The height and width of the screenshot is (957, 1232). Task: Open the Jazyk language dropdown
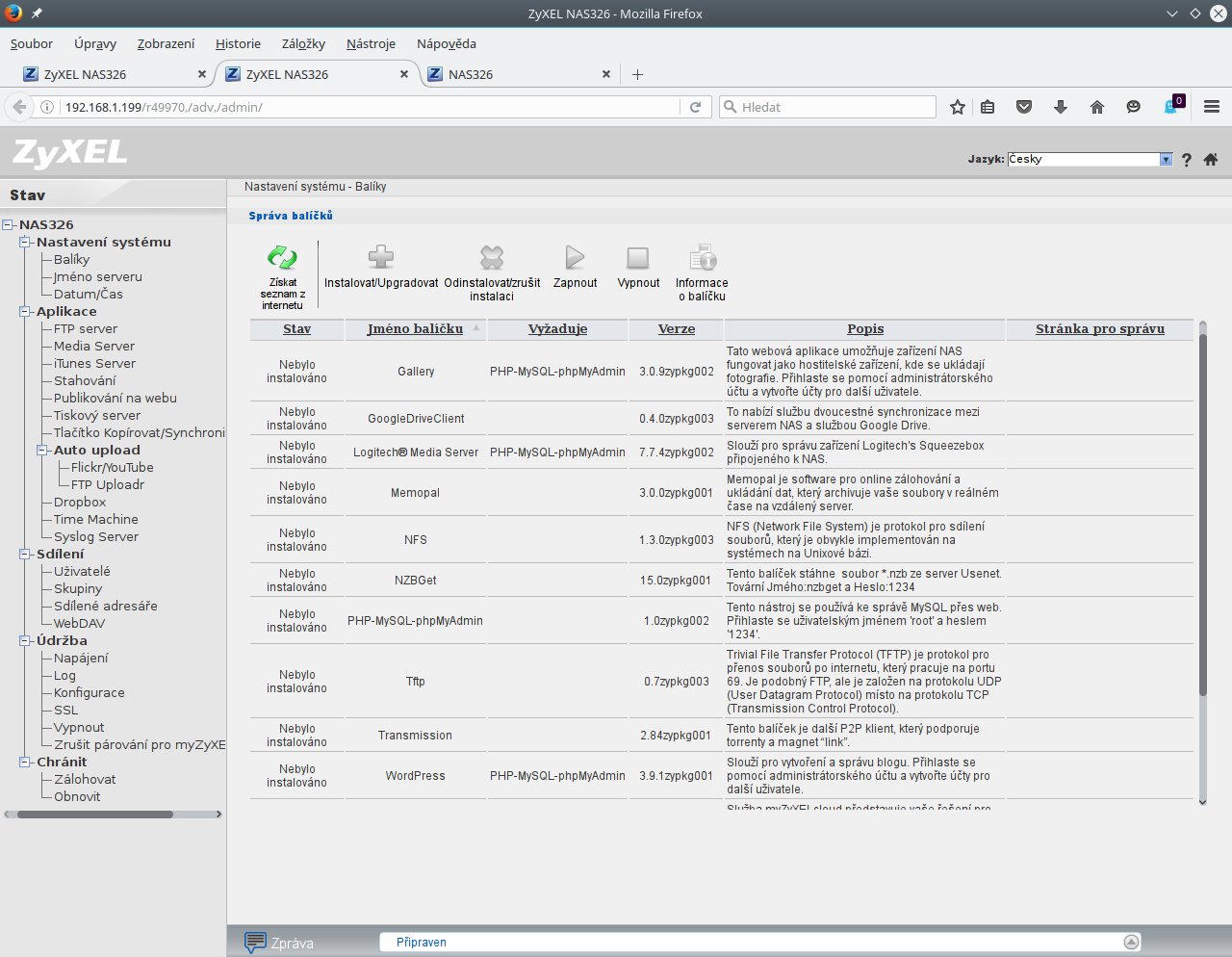pos(1090,159)
